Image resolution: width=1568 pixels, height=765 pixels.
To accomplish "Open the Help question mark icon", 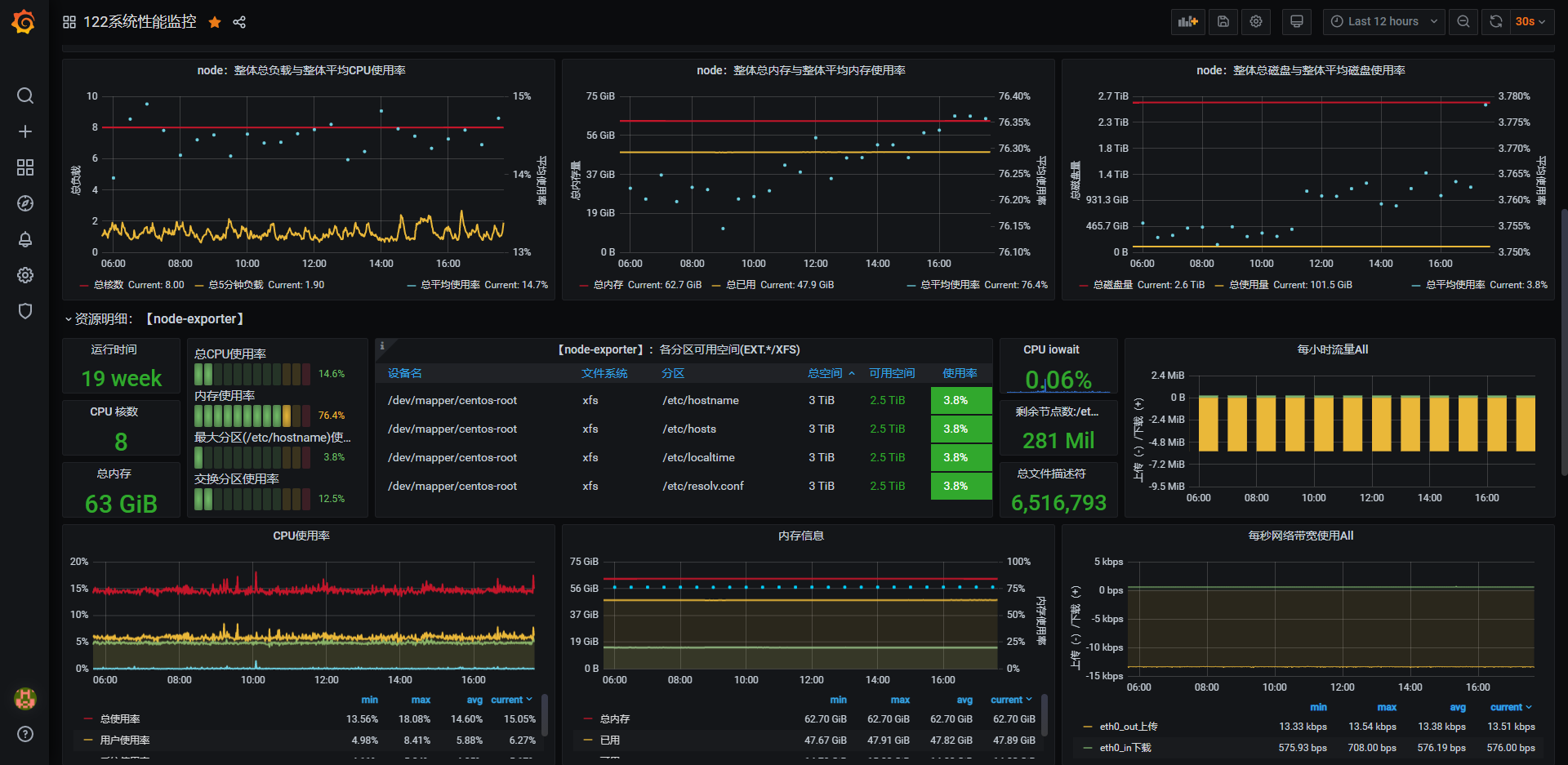I will 25,734.
